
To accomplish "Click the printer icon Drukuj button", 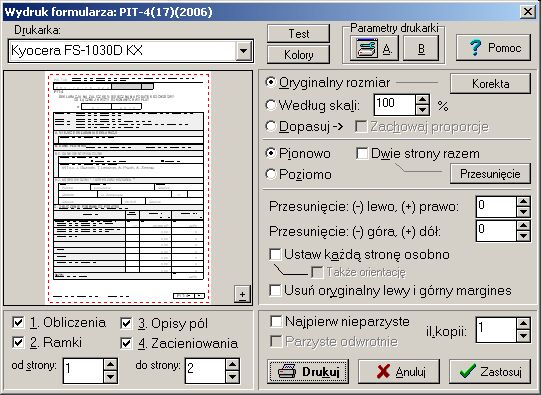I will point(308,371).
